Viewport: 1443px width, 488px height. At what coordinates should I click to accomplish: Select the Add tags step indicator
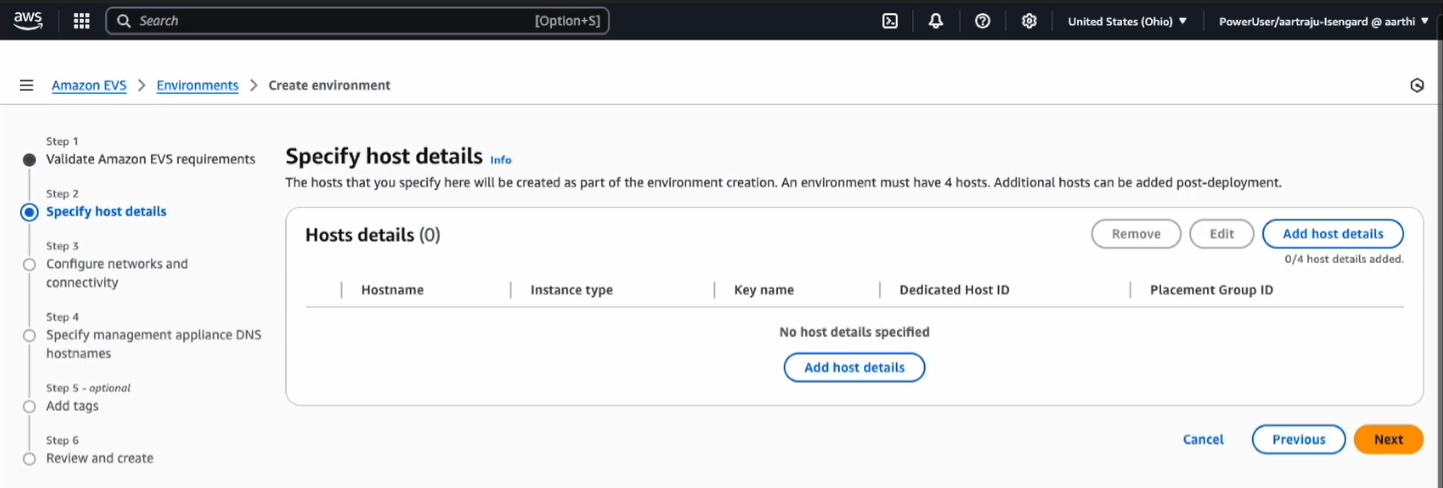coord(29,406)
